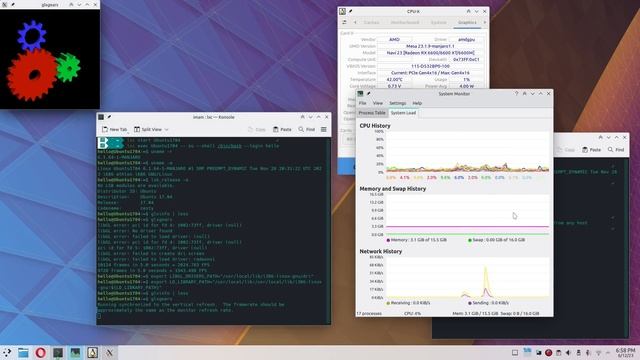The width and height of the screenshot is (640, 360).
Task: Click the X icon in glxgears title bar
Action: point(4,4)
